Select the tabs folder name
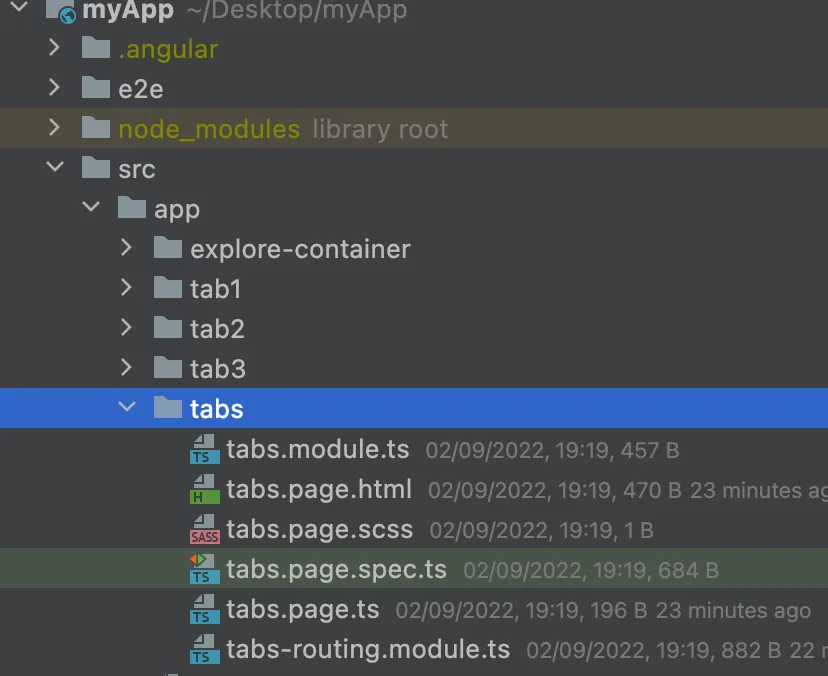 (217, 409)
